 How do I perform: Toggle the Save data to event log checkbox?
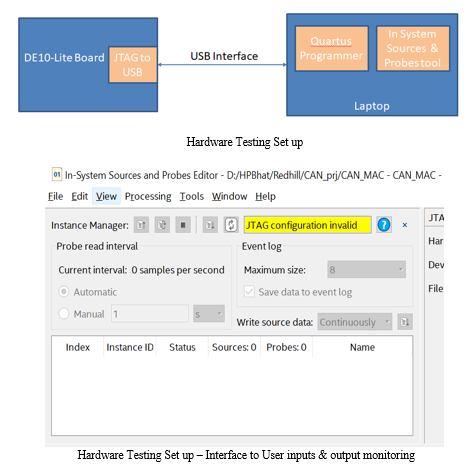coord(249,291)
